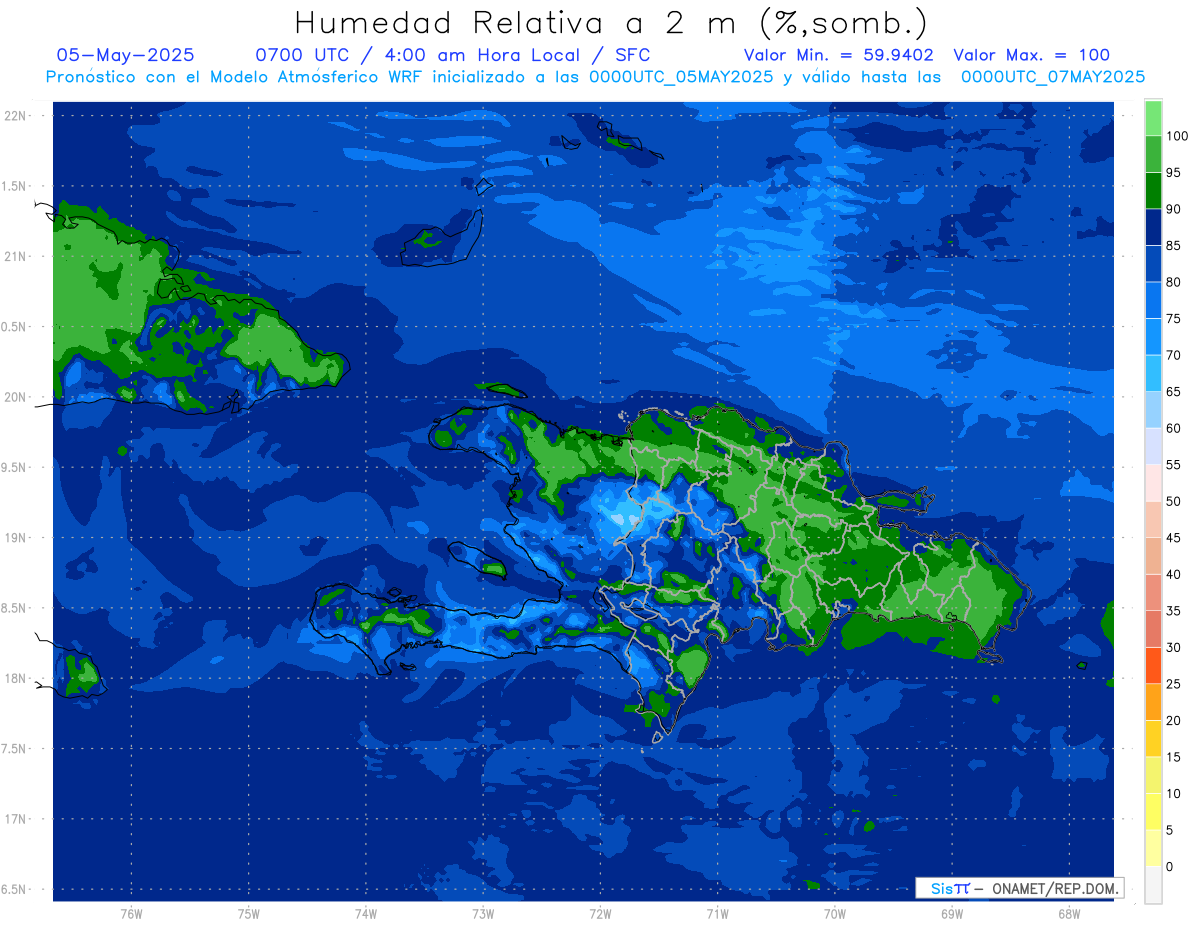The height and width of the screenshot is (927, 1200).
Task: Click the '20N' latitude label
Action: tap(17, 397)
